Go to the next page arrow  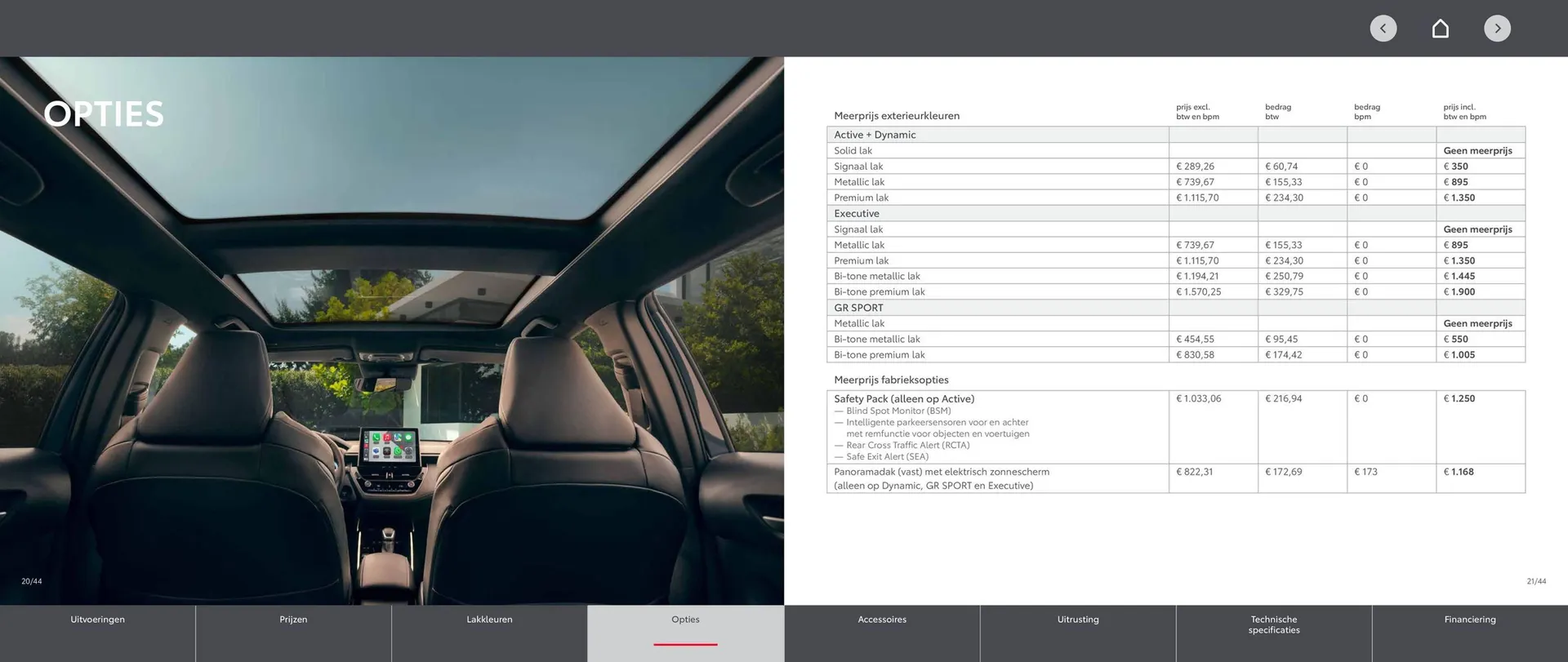[1497, 29]
